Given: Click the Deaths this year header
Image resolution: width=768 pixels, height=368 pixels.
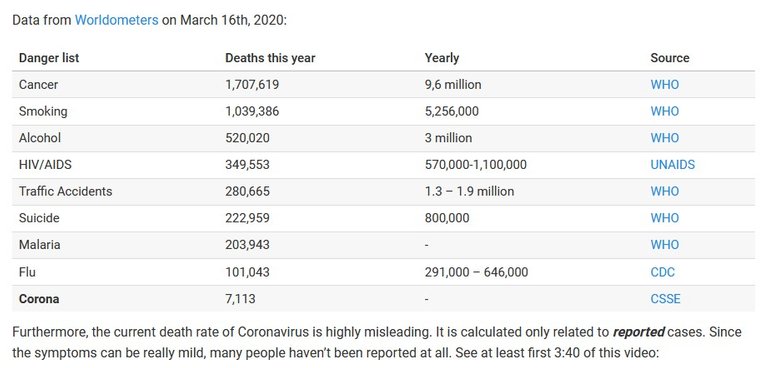Looking at the screenshot, I should pyautogui.click(x=270, y=58).
